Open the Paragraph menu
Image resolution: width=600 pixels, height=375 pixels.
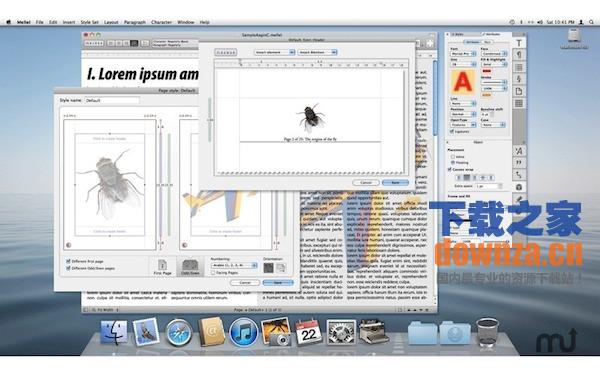click(135, 22)
